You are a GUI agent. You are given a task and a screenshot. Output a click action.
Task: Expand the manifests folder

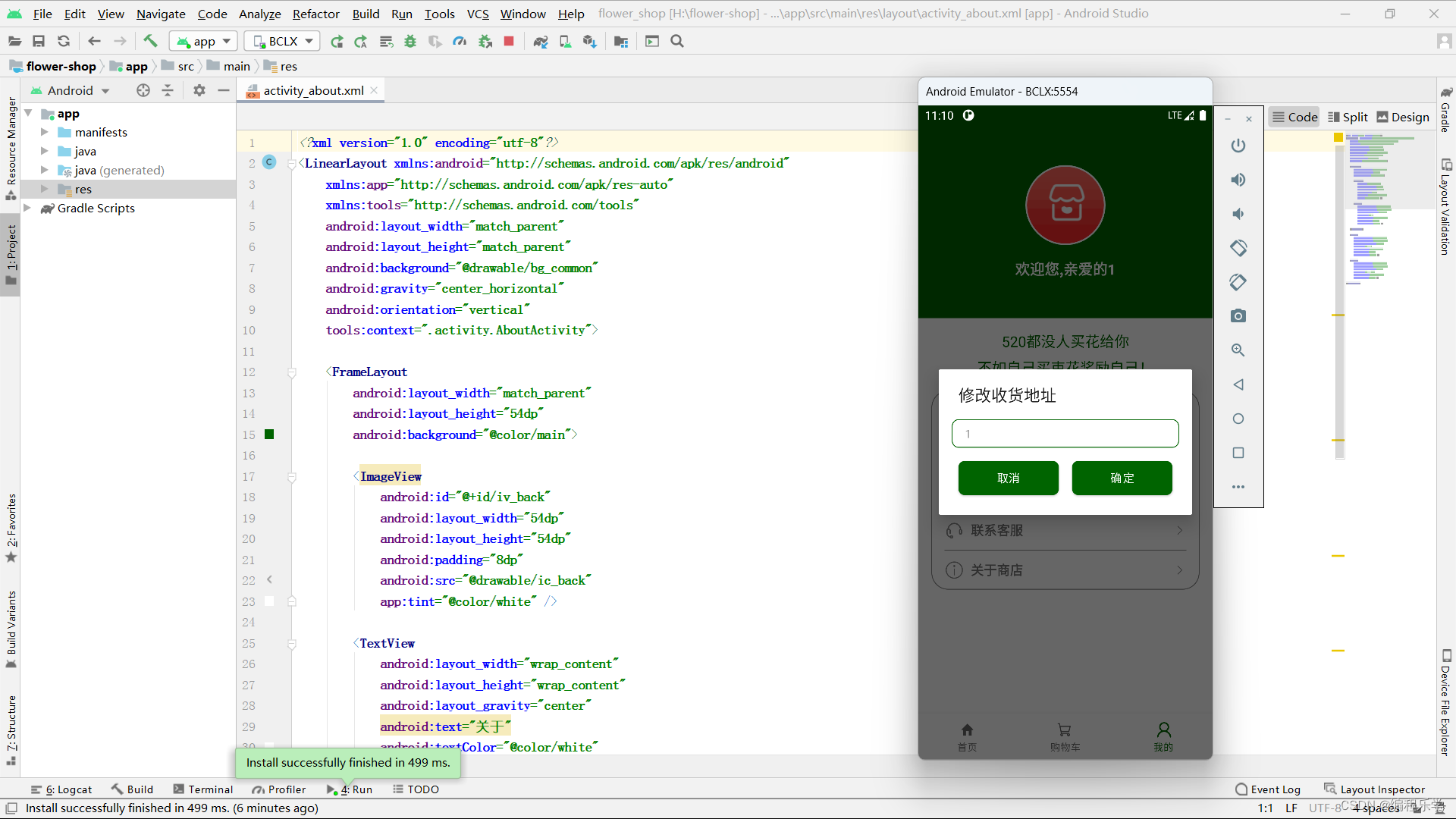click(x=44, y=132)
